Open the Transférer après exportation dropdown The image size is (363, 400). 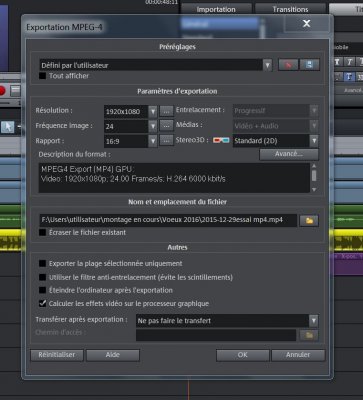coord(313,321)
